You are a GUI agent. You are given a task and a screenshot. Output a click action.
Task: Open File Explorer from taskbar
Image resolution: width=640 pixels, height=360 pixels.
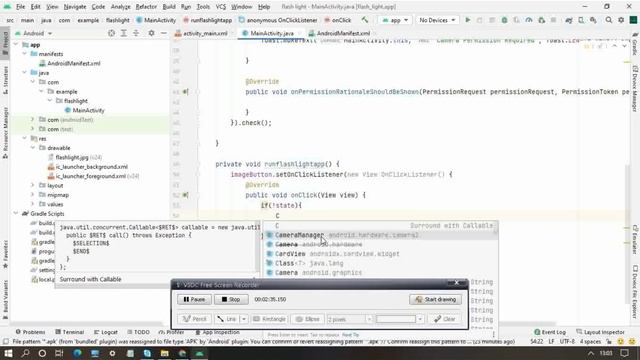[164, 353]
